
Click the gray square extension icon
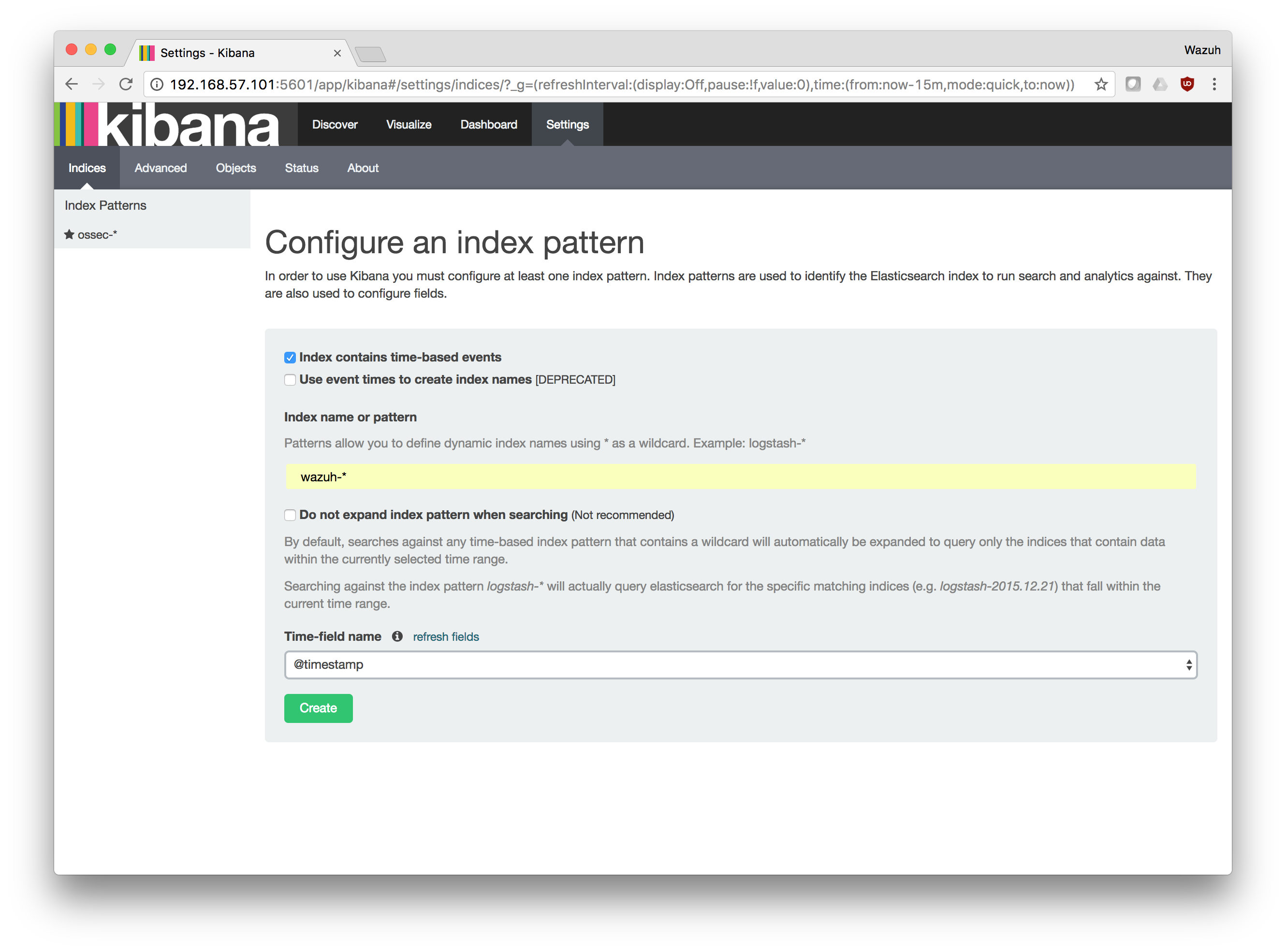(x=1133, y=85)
